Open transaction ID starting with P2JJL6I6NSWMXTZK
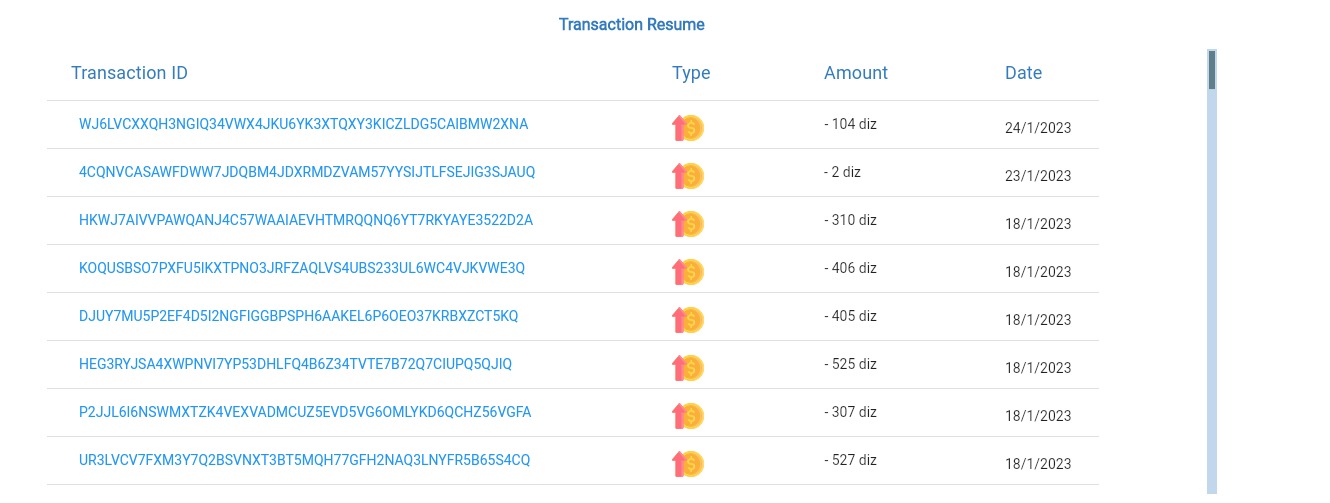This screenshot has height=503, width=1330. pyautogui.click(x=305, y=412)
